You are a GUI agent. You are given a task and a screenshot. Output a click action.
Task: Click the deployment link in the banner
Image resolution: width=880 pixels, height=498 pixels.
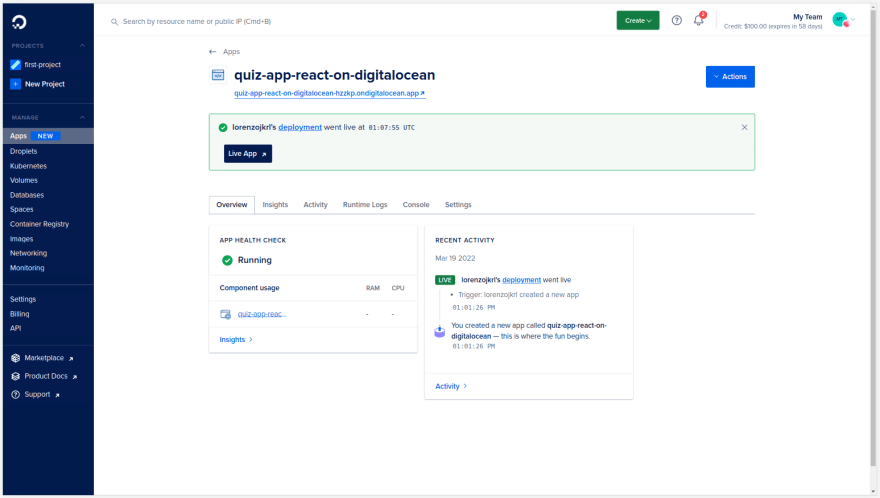pos(300,127)
